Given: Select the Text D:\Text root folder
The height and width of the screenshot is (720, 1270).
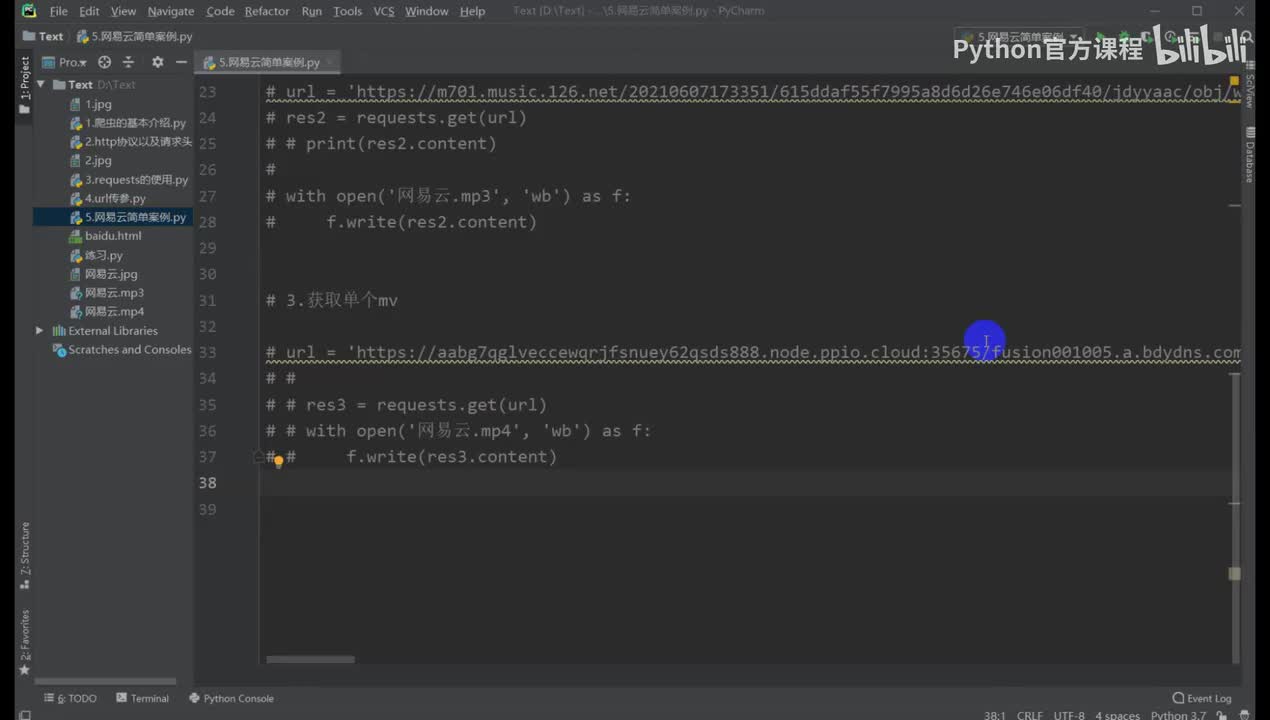Looking at the screenshot, I should (94, 85).
